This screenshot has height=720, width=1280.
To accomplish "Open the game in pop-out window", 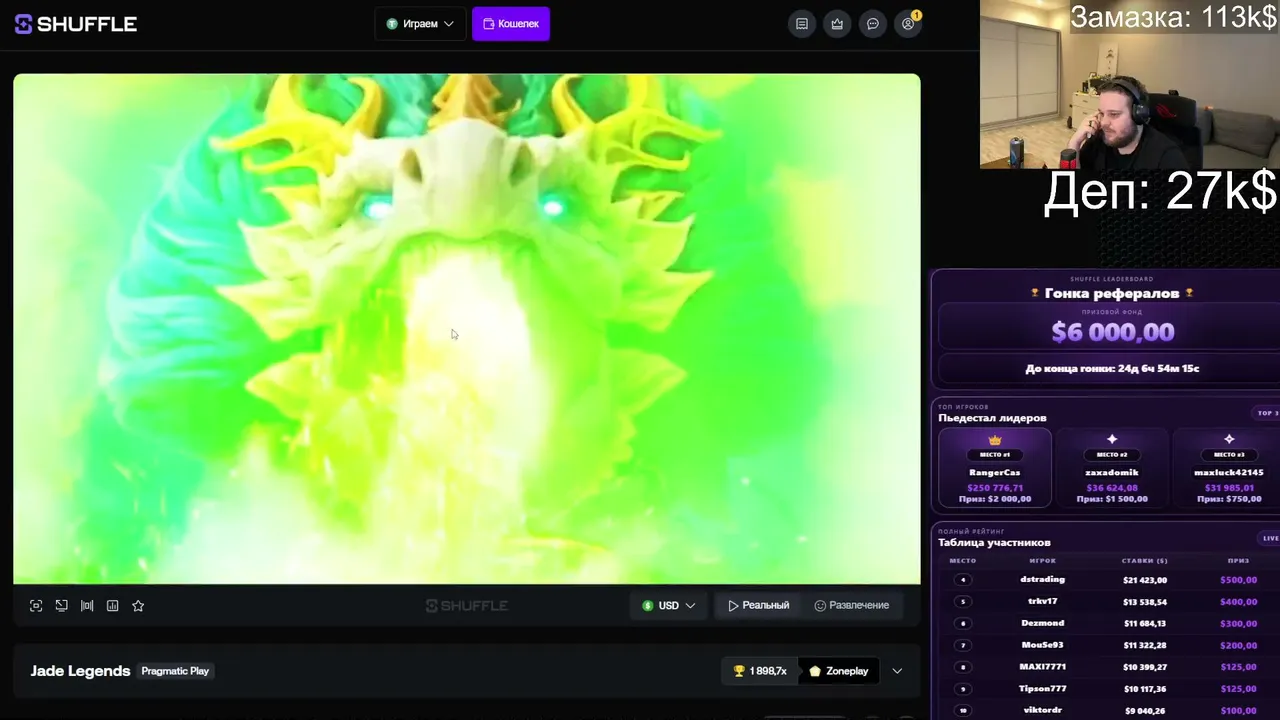I will [x=62, y=605].
